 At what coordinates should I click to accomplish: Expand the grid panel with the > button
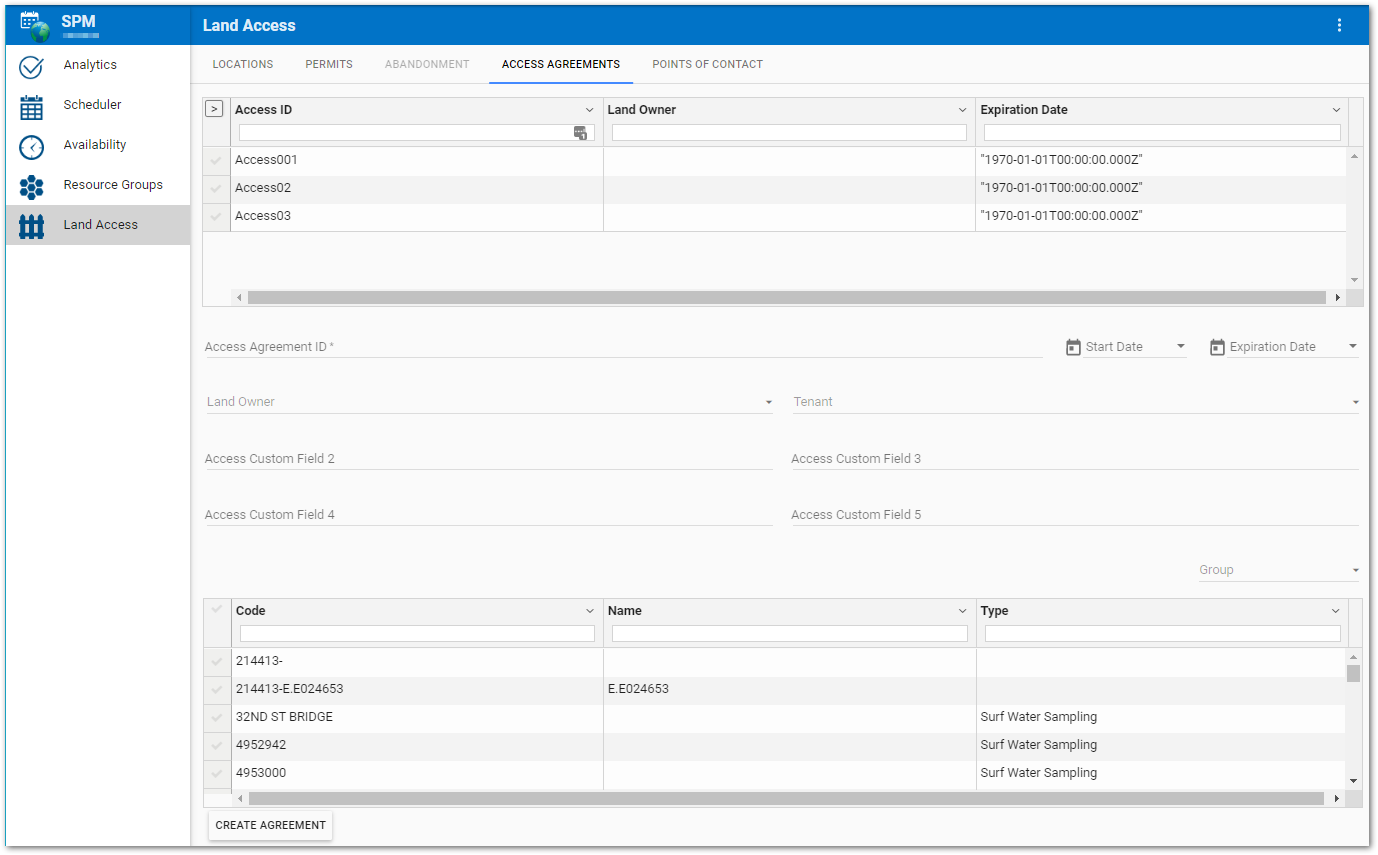(214, 109)
